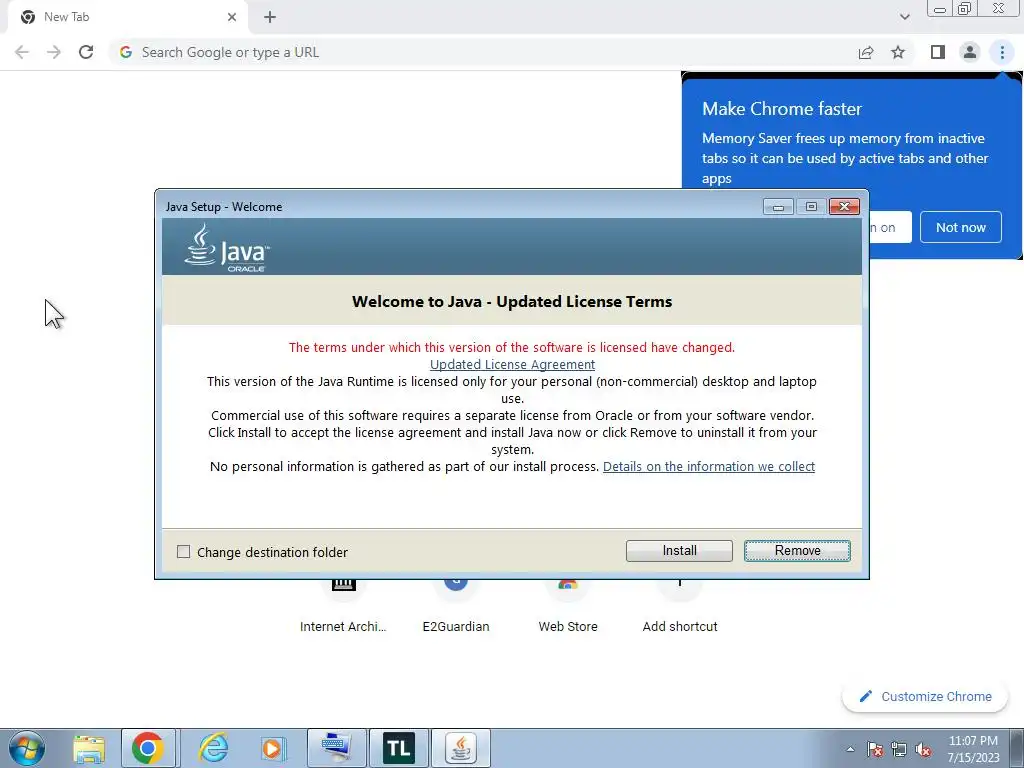Focus the Search Google or type a URL field
Viewport: 1024px width, 768px height.
[x=483, y=52]
